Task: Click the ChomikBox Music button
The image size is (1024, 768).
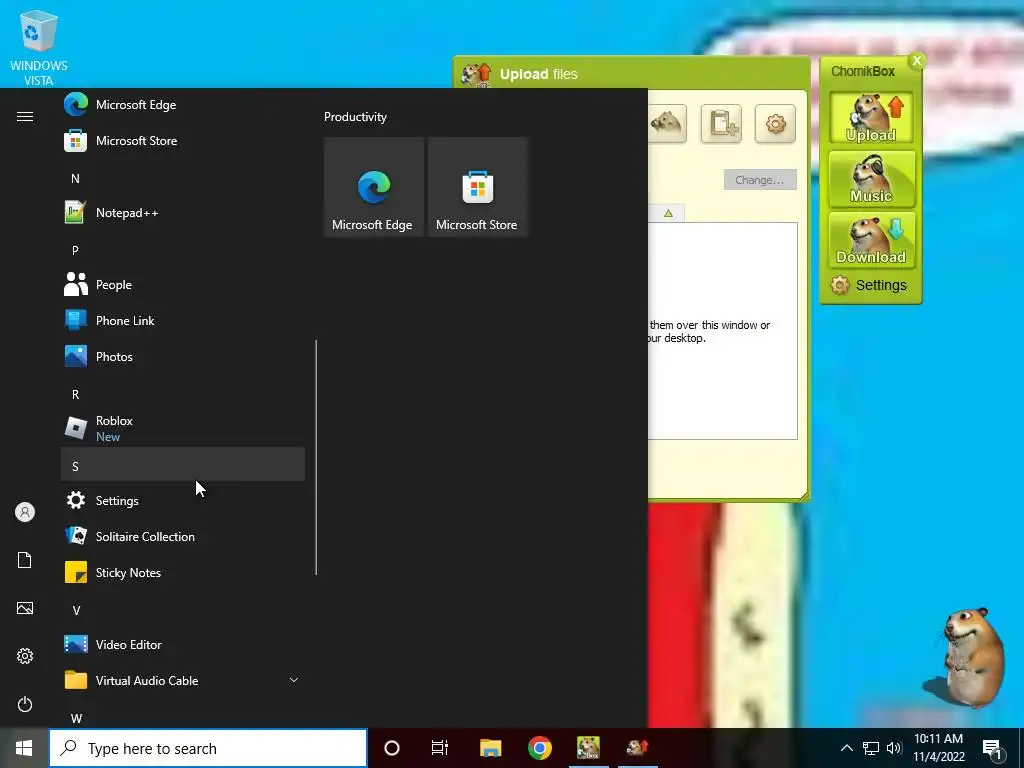Action: (x=871, y=179)
